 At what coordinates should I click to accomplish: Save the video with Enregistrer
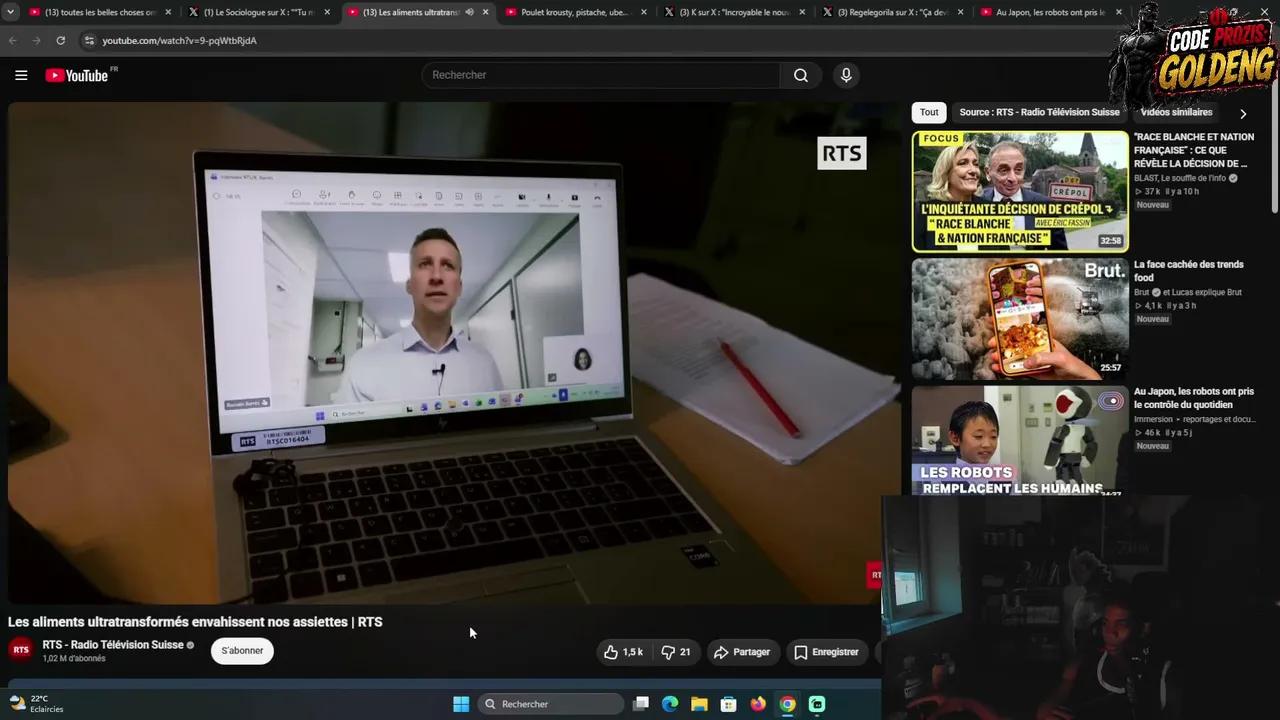point(826,652)
